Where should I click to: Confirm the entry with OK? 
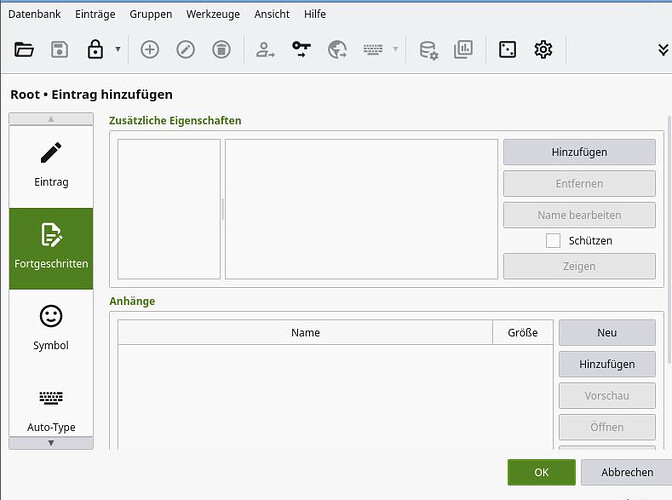tap(541, 472)
